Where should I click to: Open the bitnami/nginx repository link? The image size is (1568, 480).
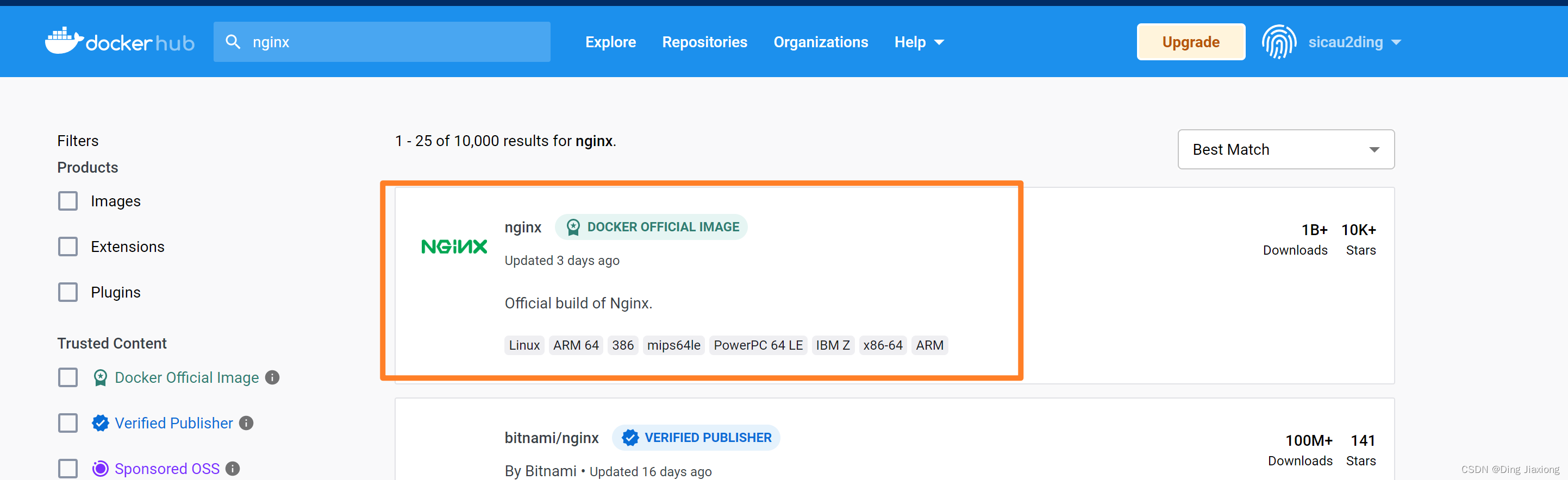point(551,438)
